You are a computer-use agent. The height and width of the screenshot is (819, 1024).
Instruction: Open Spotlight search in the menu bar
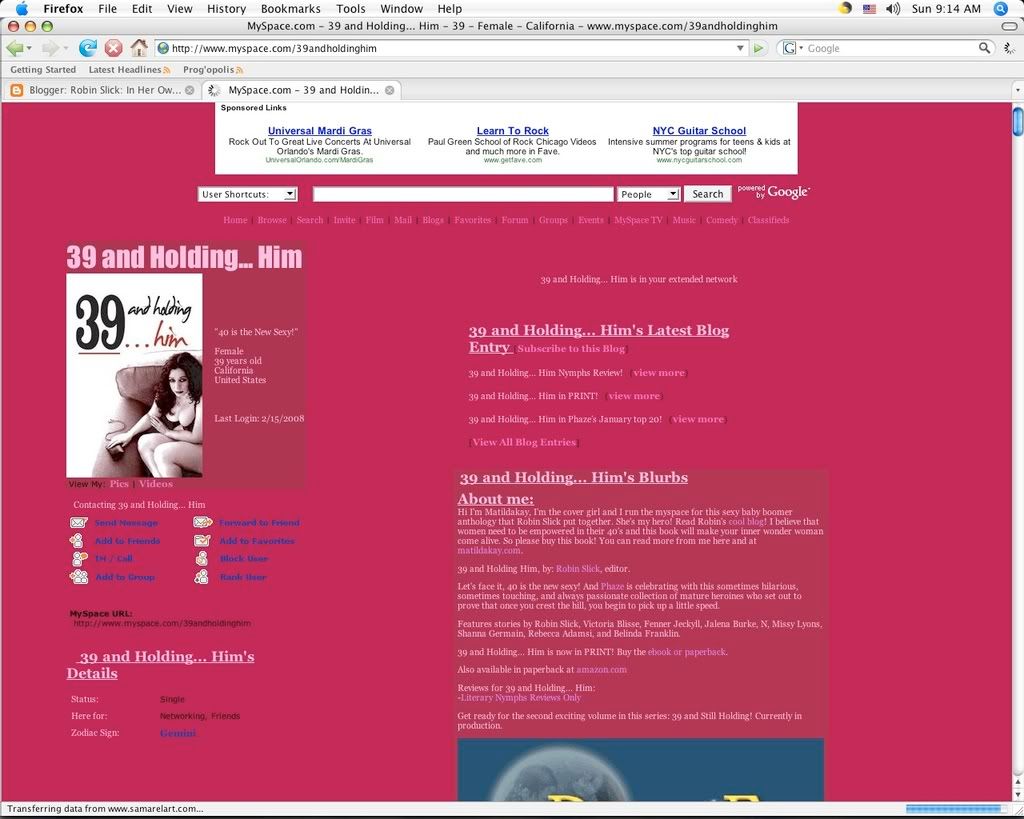click(1000, 8)
